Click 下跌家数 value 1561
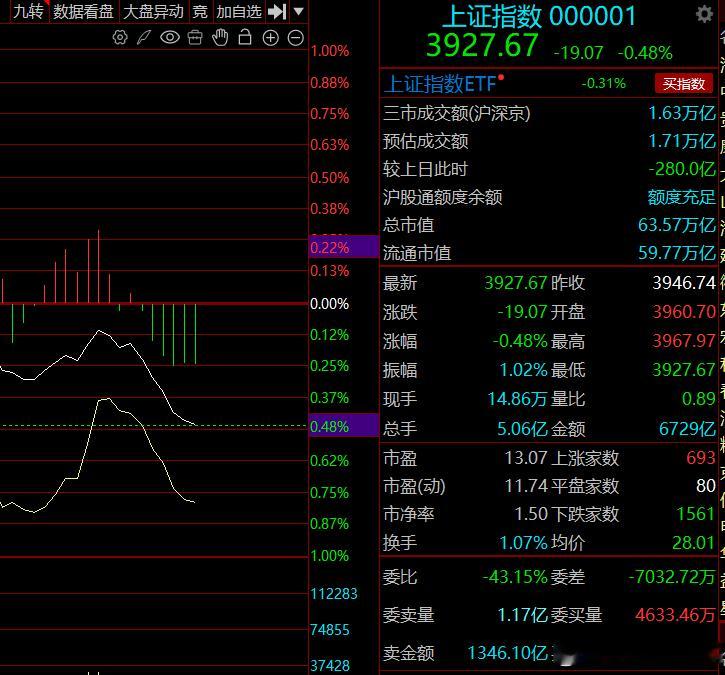 [x=696, y=514]
